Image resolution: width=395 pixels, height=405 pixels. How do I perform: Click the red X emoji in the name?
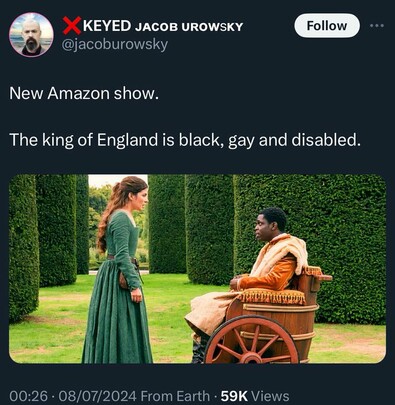[72, 25]
